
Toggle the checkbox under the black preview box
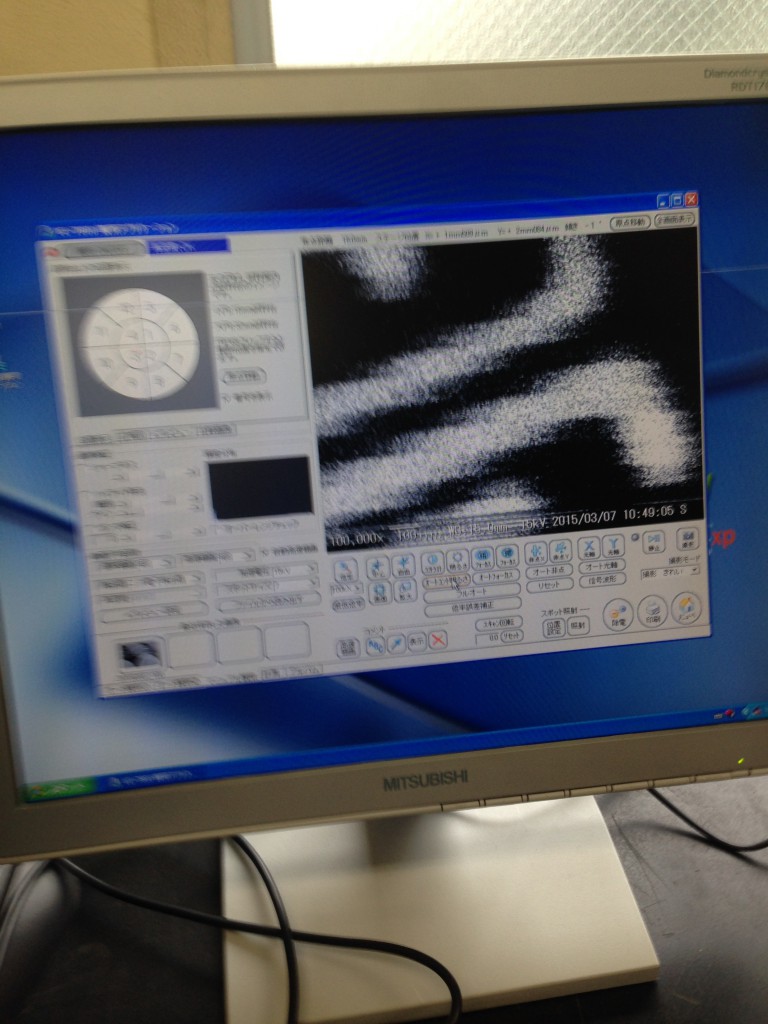point(217,528)
